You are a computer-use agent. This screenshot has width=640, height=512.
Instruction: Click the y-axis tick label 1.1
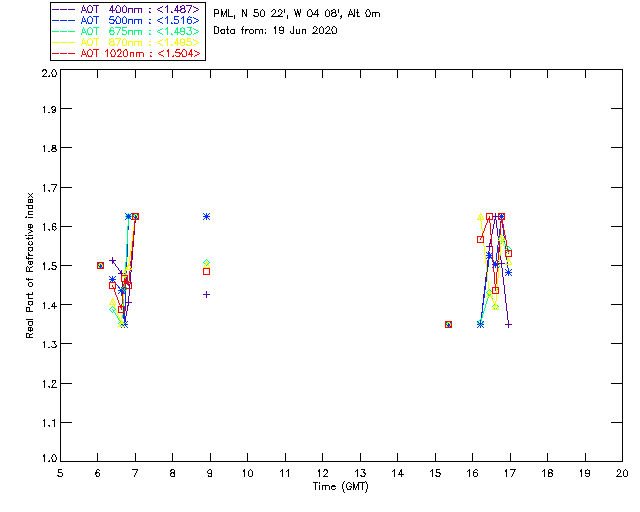point(49,423)
